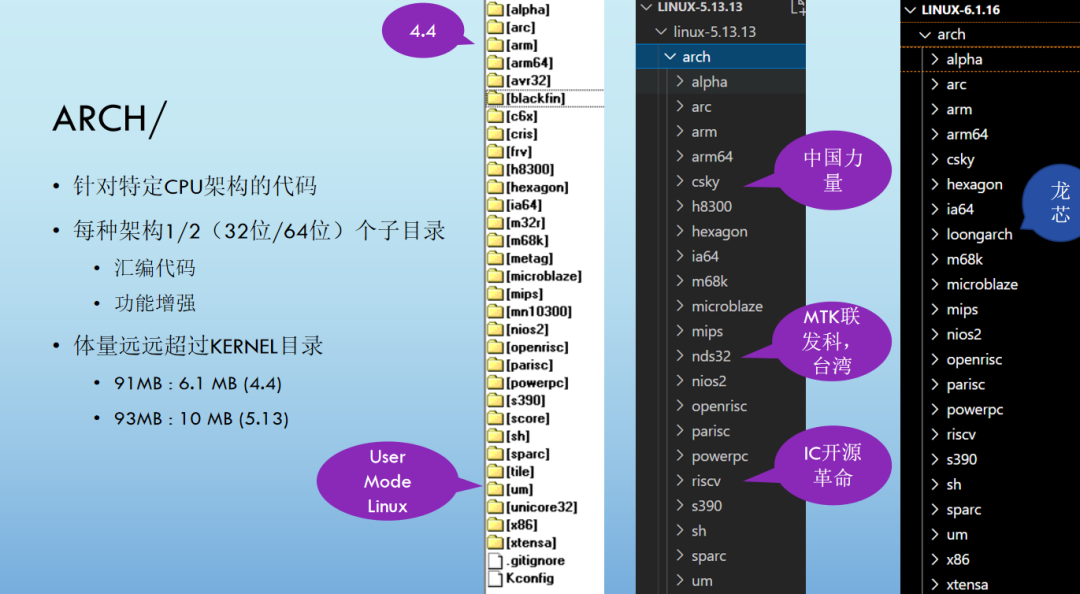Select the alpha entry in LINUX-6.1.16
The width and height of the screenshot is (1080, 594).
click(963, 59)
